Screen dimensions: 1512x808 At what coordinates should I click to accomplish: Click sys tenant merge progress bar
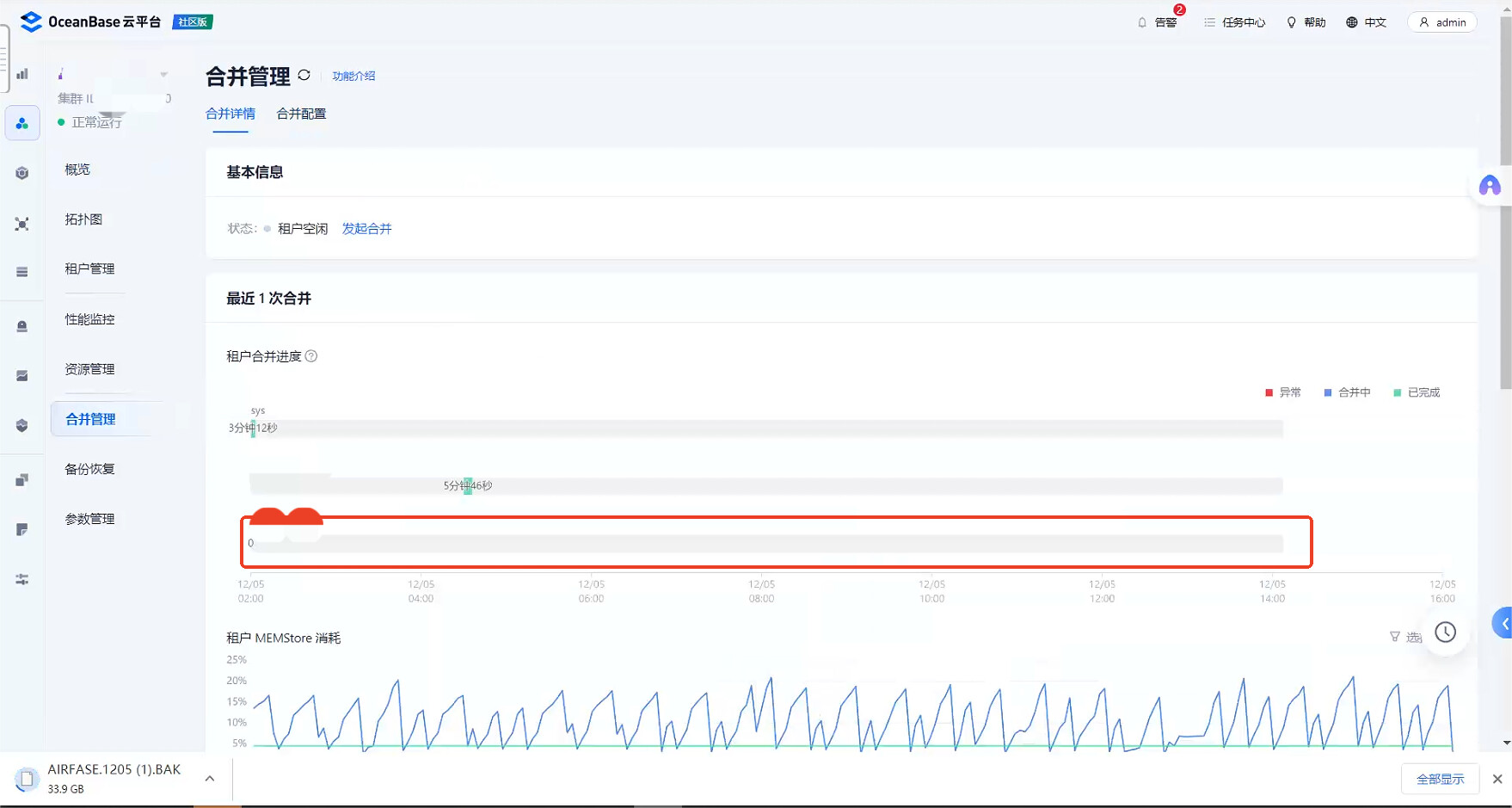click(x=766, y=429)
